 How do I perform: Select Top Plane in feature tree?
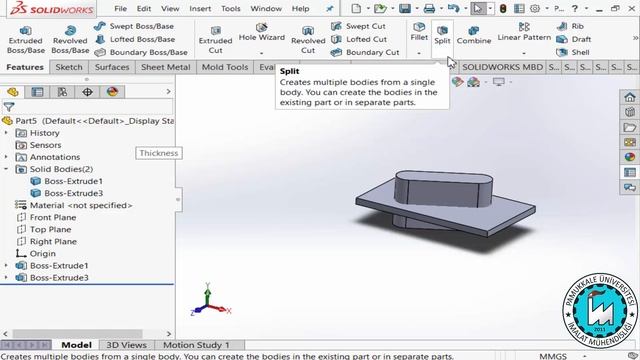[x=44, y=229]
